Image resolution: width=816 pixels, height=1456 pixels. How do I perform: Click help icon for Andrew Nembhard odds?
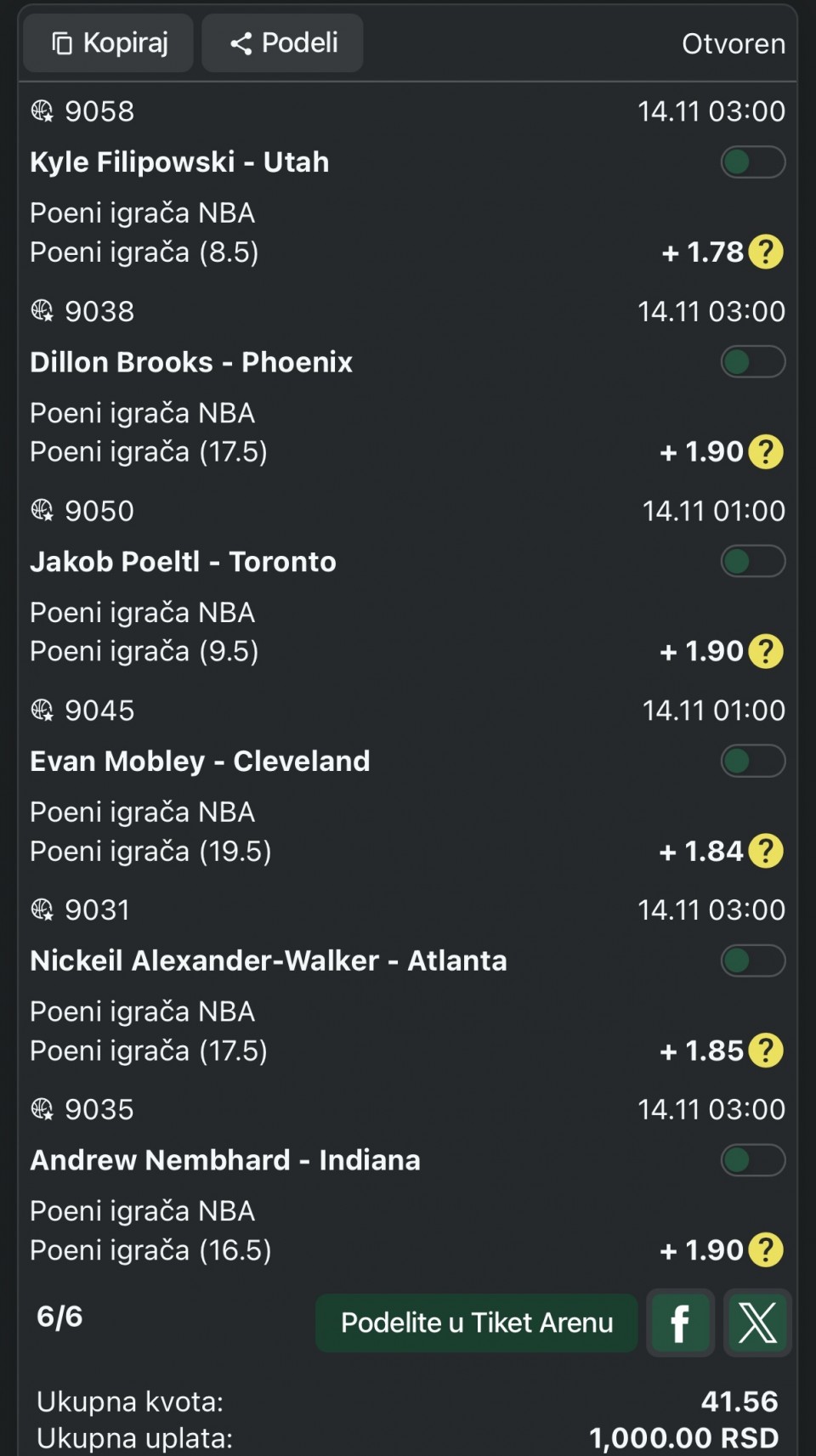click(x=766, y=1250)
